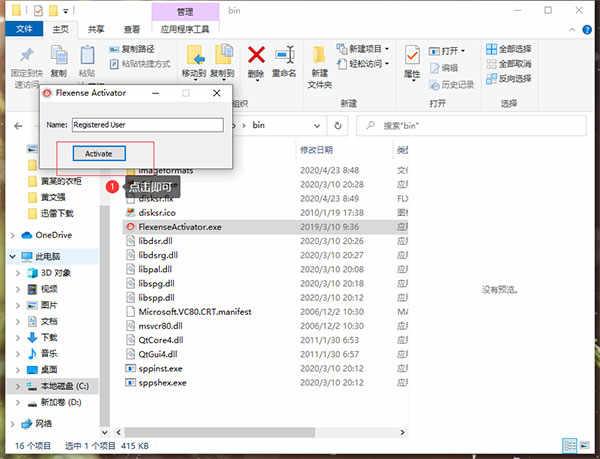Viewport: 600px width, 459px height.
Task: Click the red 删除 Delete icon
Action: click(256, 55)
